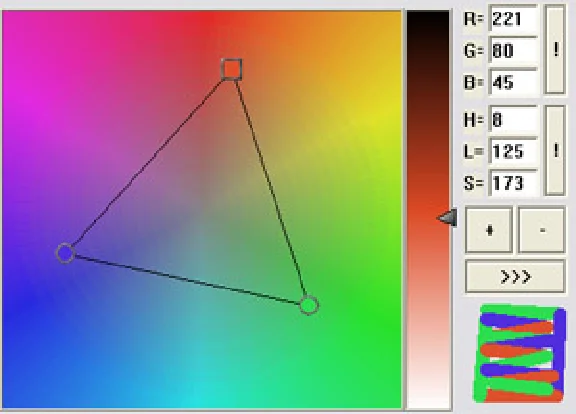Click the B value input field
576x414 pixels.
click(514, 82)
